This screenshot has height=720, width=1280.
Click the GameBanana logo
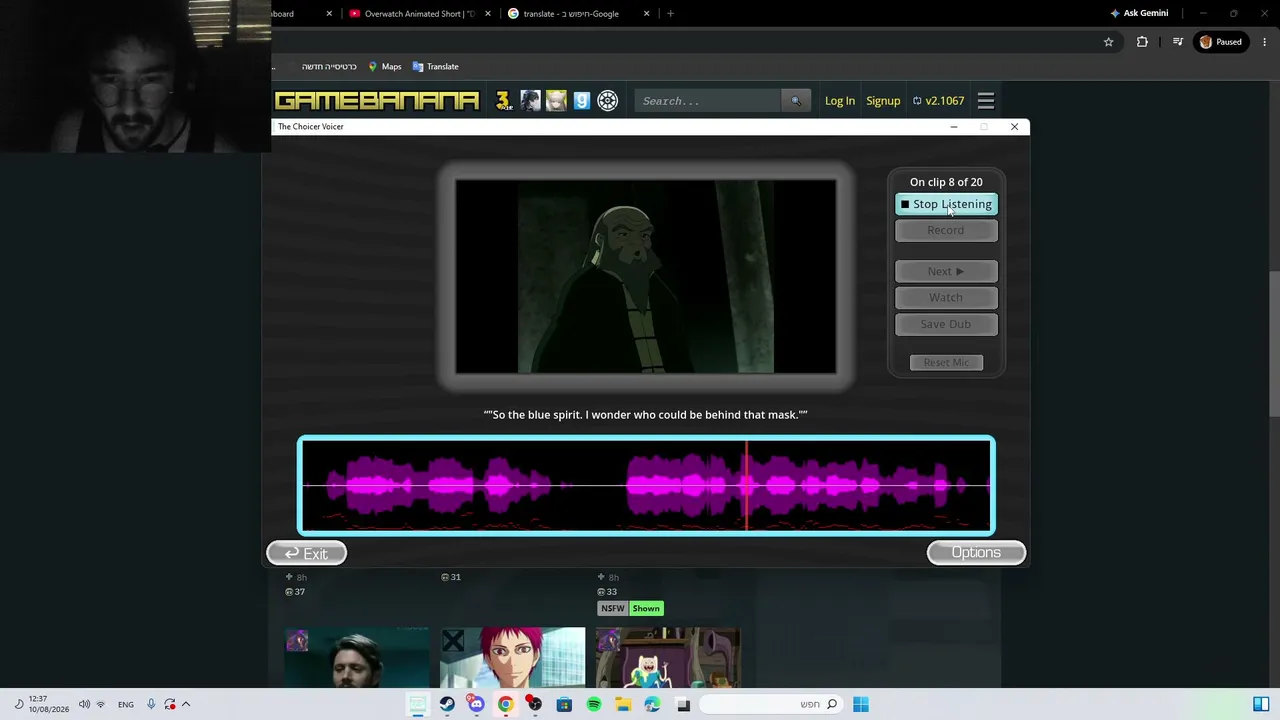[x=377, y=101]
